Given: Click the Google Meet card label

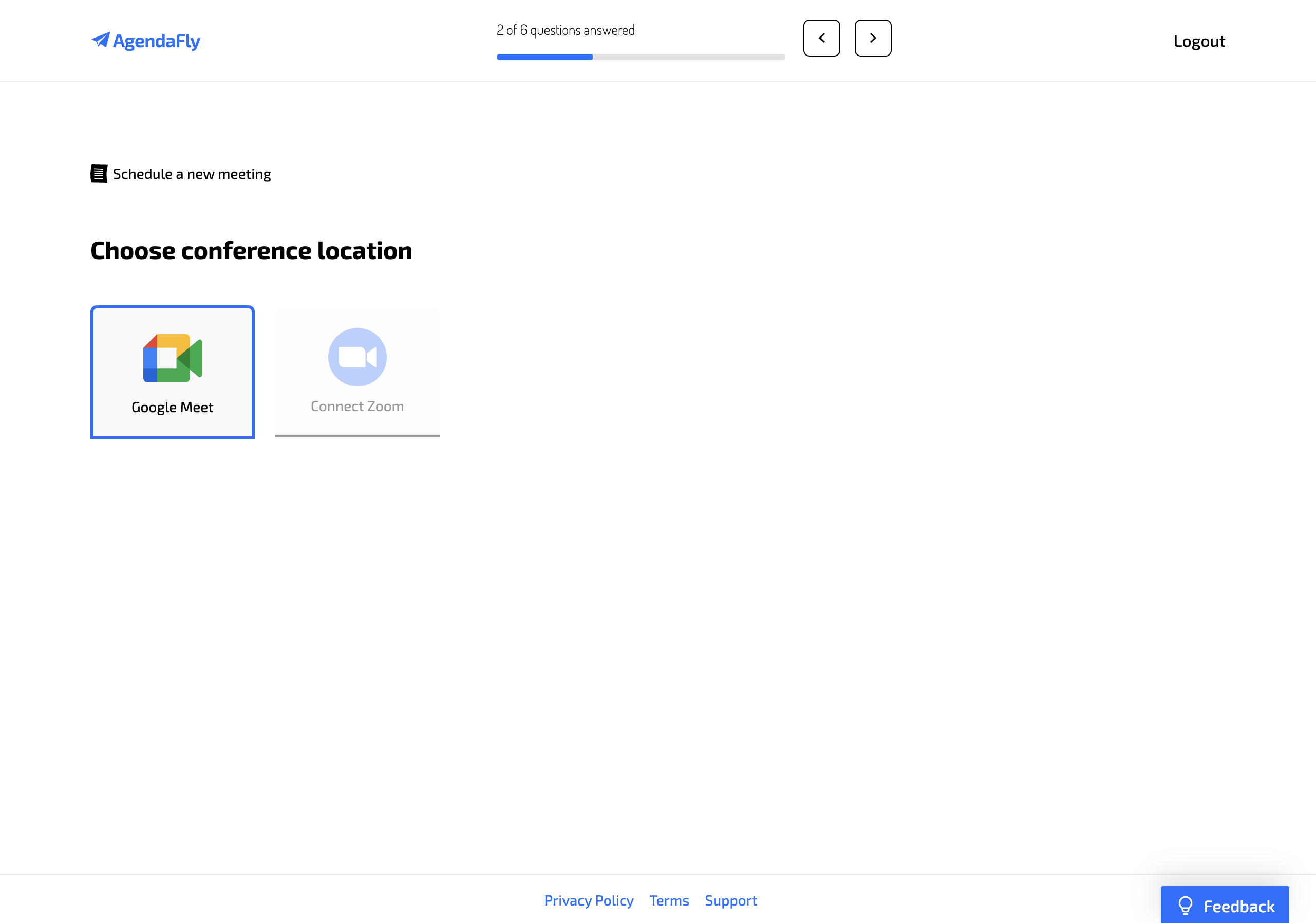Looking at the screenshot, I should (x=173, y=407).
